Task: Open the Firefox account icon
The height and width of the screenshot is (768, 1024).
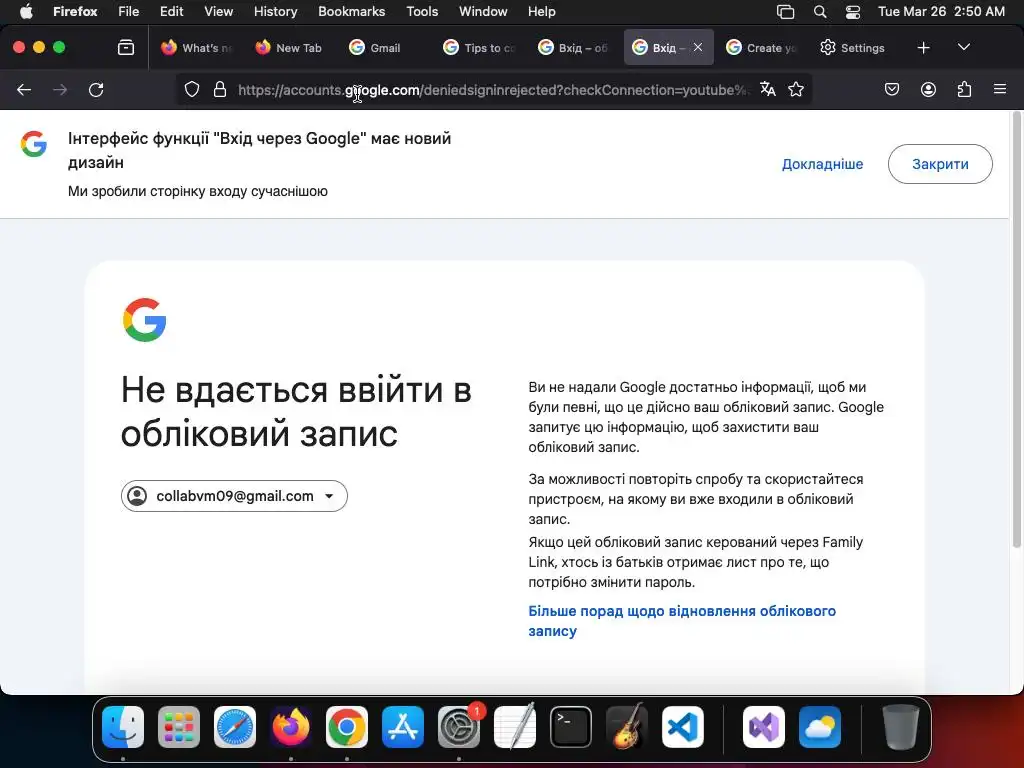Action: coord(928,89)
